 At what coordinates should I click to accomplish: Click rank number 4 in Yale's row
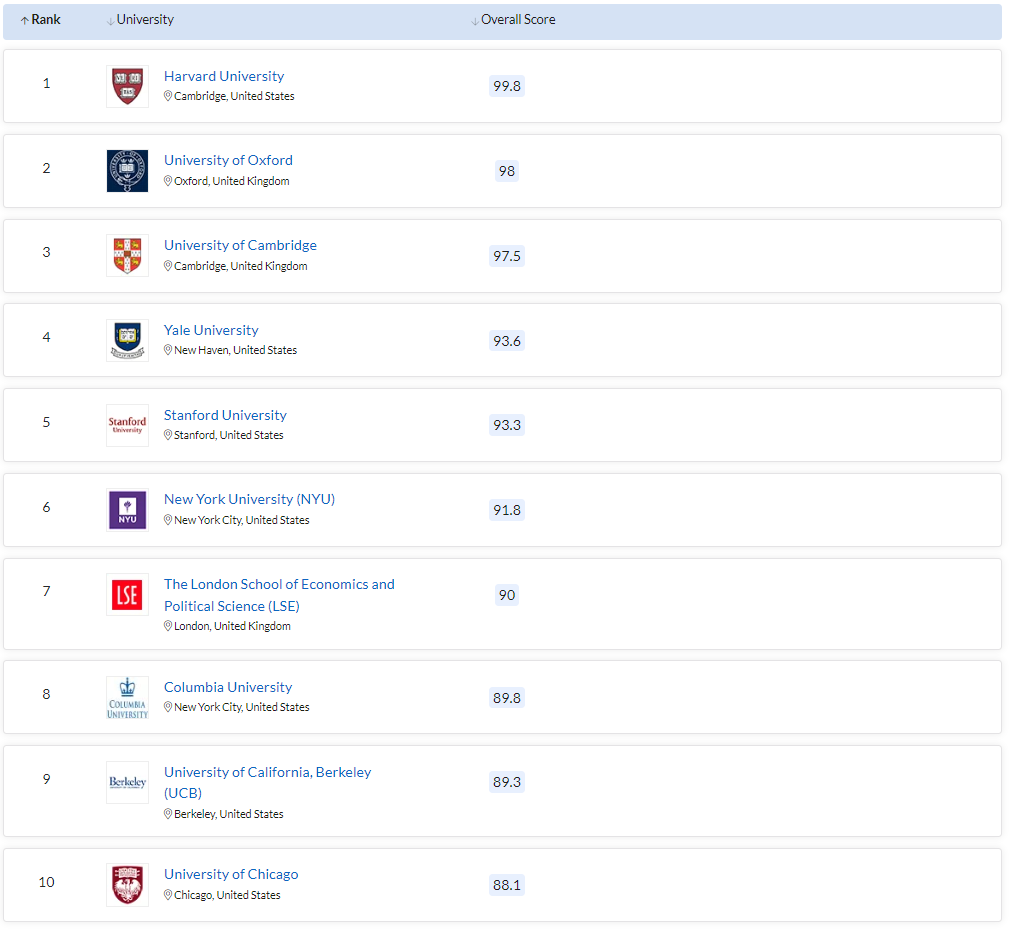pyautogui.click(x=46, y=337)
